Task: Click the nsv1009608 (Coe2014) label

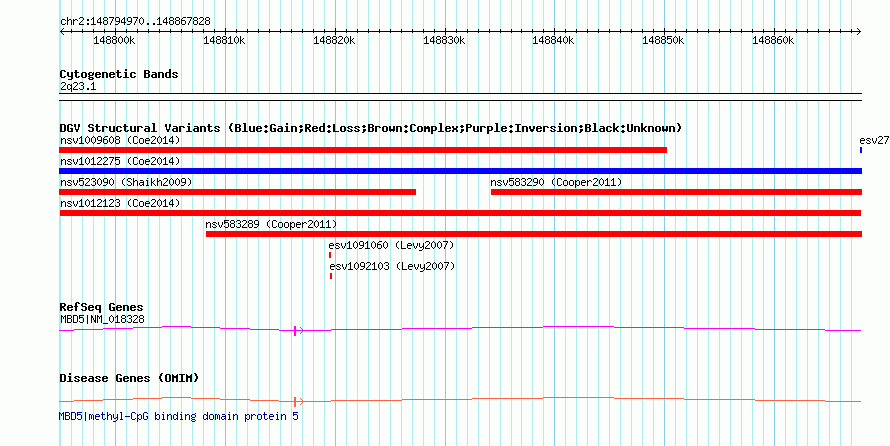Action: click(x=120, y=140)
